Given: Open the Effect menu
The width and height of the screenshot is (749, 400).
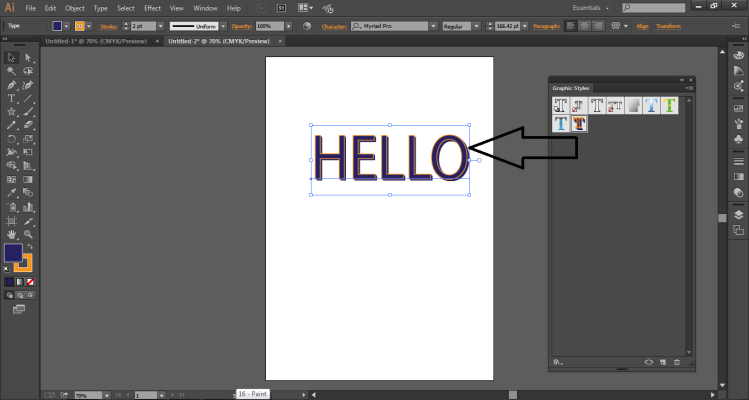Looking at the screenshot, I should point(152,8).
